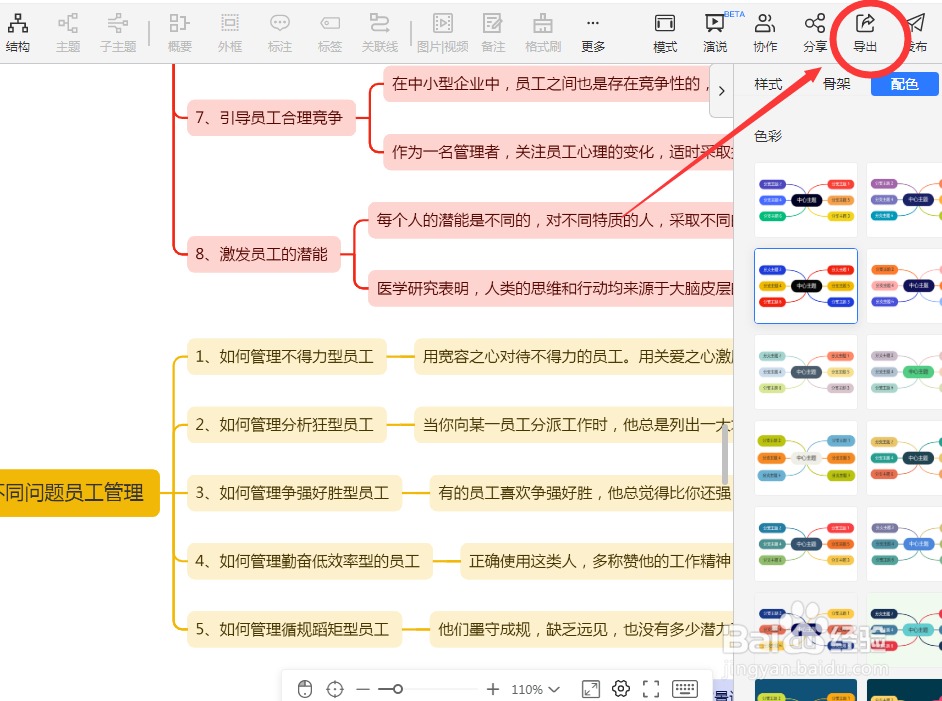Insert a summary with the 概要 icon
This screenshot has height=701, width=942.
tap(180, 30)
